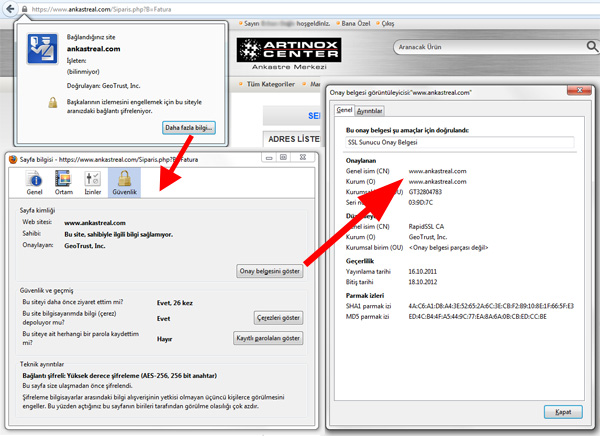Click MD5 fingerprint value text
This screenshot has height=436, width=600.
click(x=478, y=317)
